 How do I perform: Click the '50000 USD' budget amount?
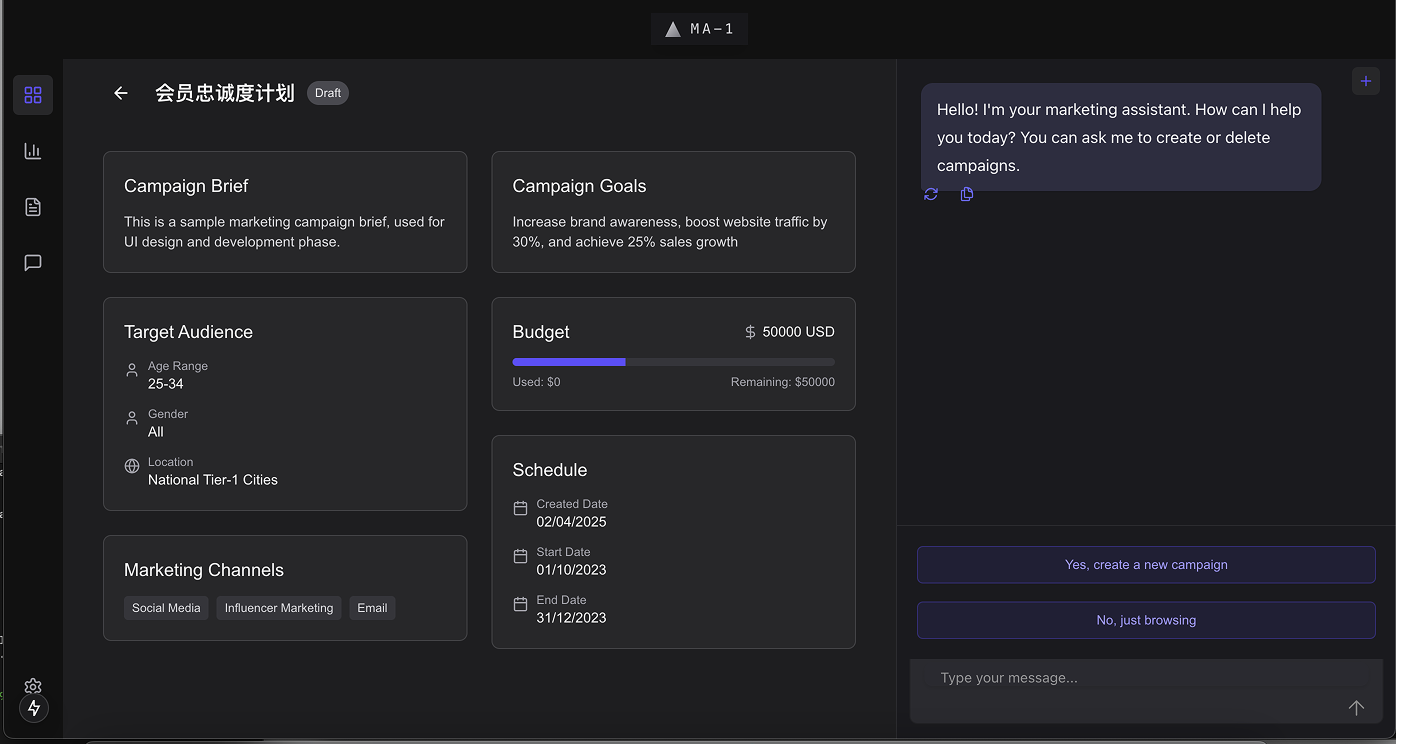pyautogui.click(x=798, y=332)
